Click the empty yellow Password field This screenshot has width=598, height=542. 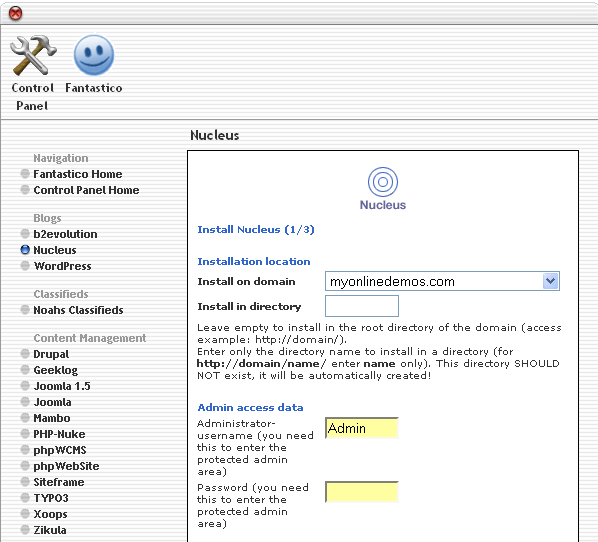tap(362, 492)
